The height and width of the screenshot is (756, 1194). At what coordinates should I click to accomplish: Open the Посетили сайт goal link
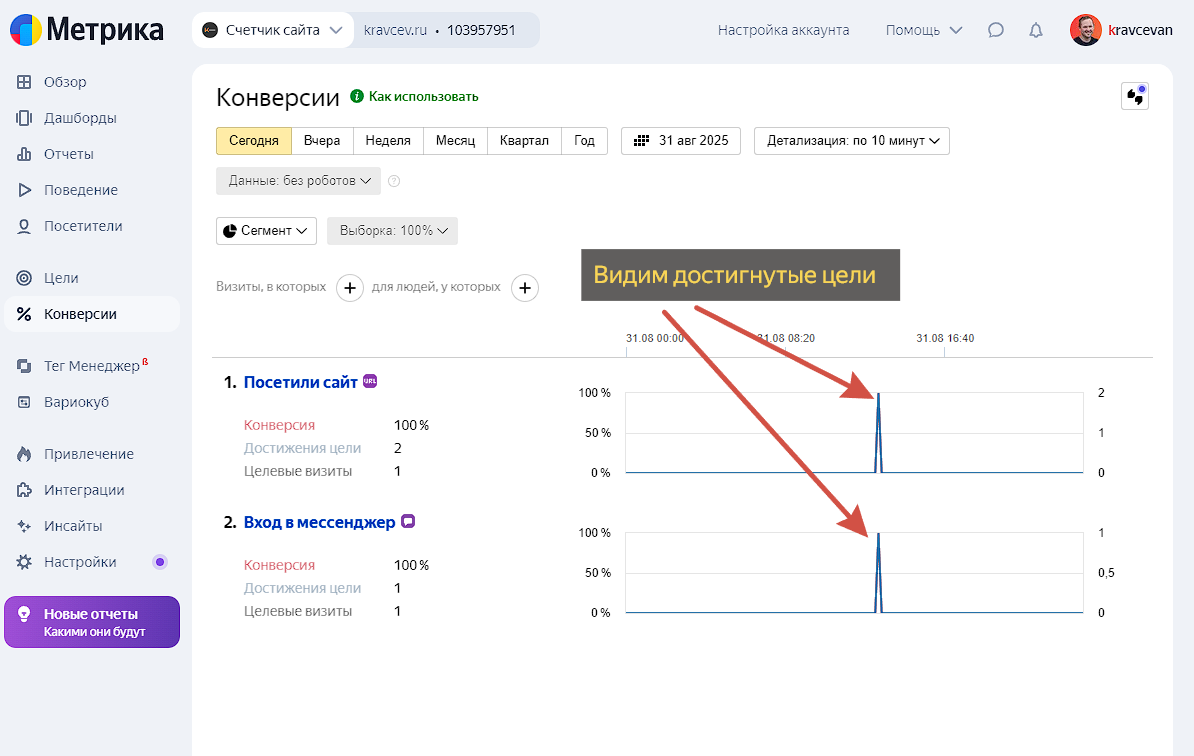[x=300, y=382]
